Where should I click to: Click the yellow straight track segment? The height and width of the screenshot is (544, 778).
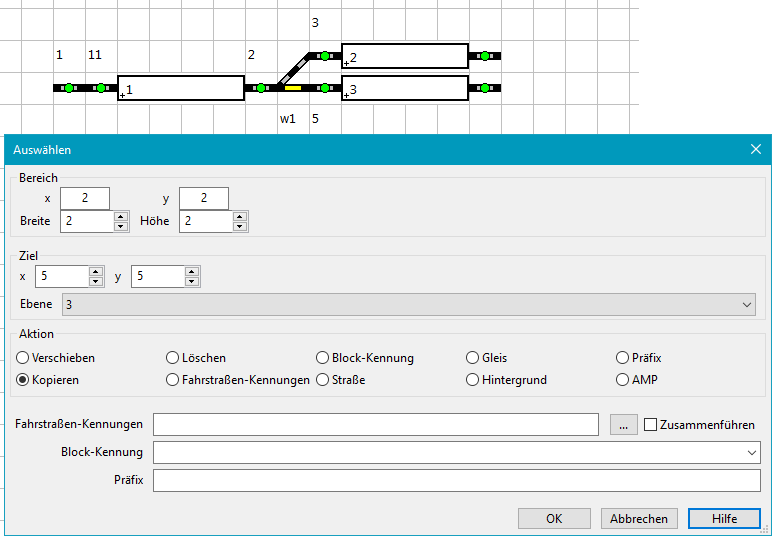pos(293,88)
